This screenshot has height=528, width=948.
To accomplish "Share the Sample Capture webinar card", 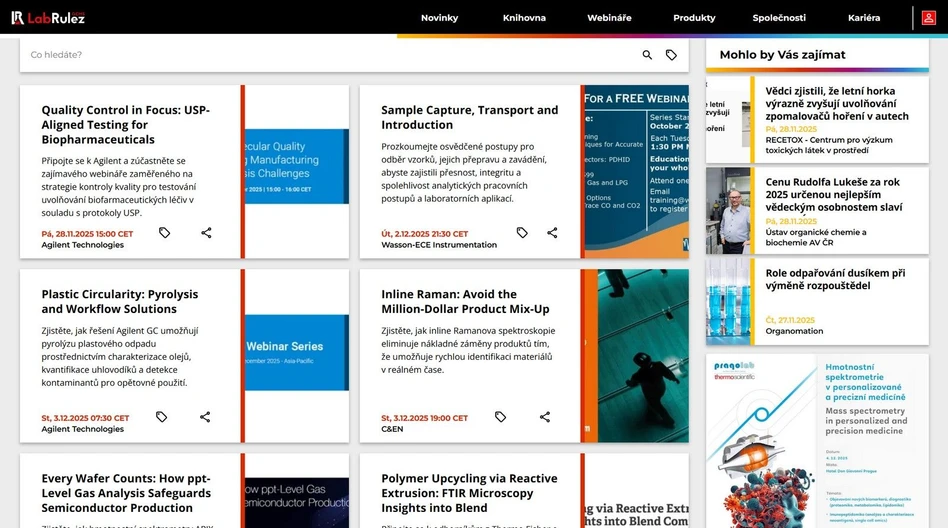I will tap(552, 233).
